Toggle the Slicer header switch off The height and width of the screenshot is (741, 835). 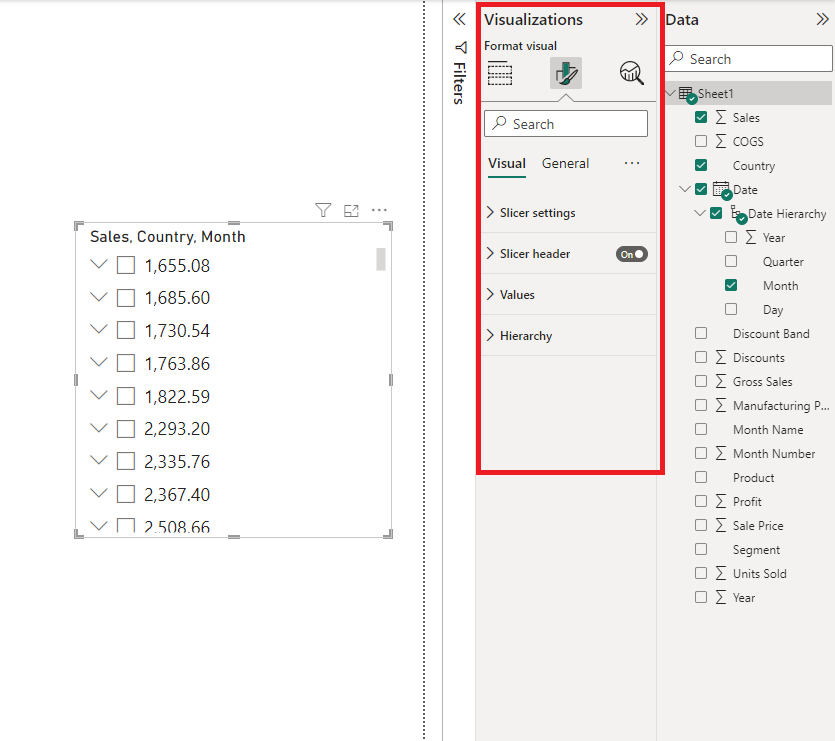coord(632,254)
